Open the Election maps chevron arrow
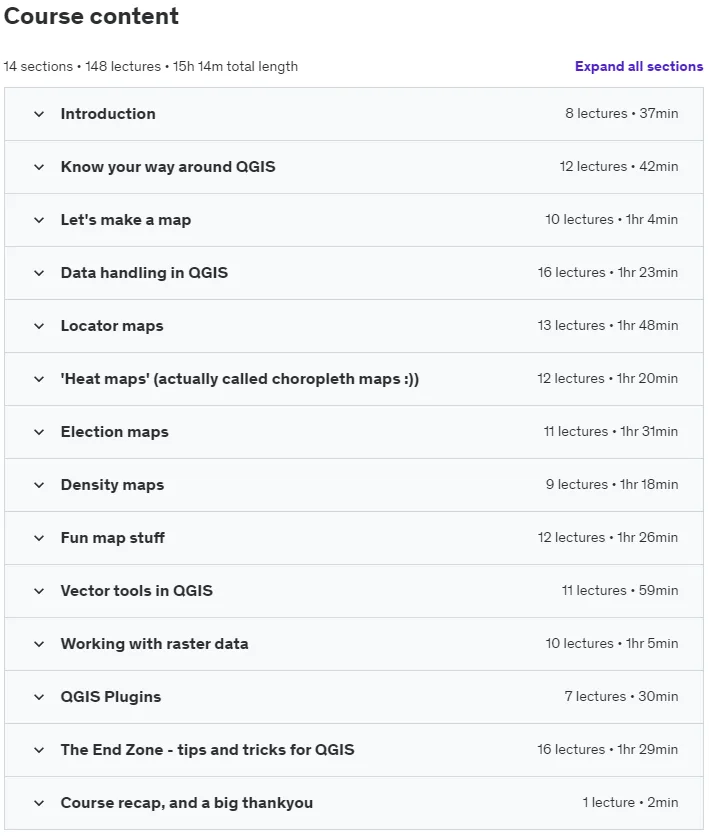This screenshot has height=837, width=709. 39,432
